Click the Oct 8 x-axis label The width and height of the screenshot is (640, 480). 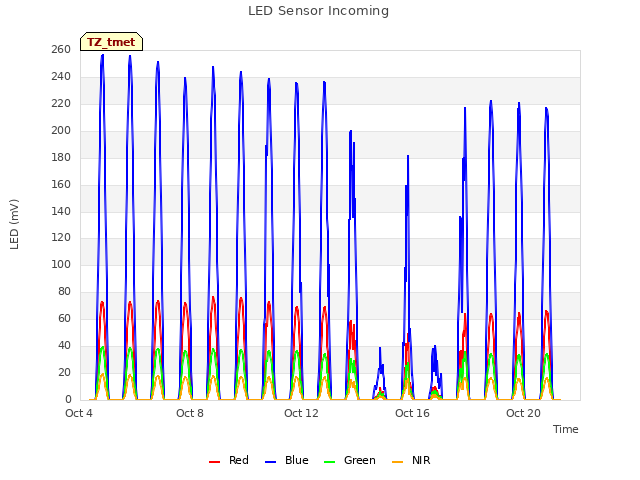[x=190, y=413]
